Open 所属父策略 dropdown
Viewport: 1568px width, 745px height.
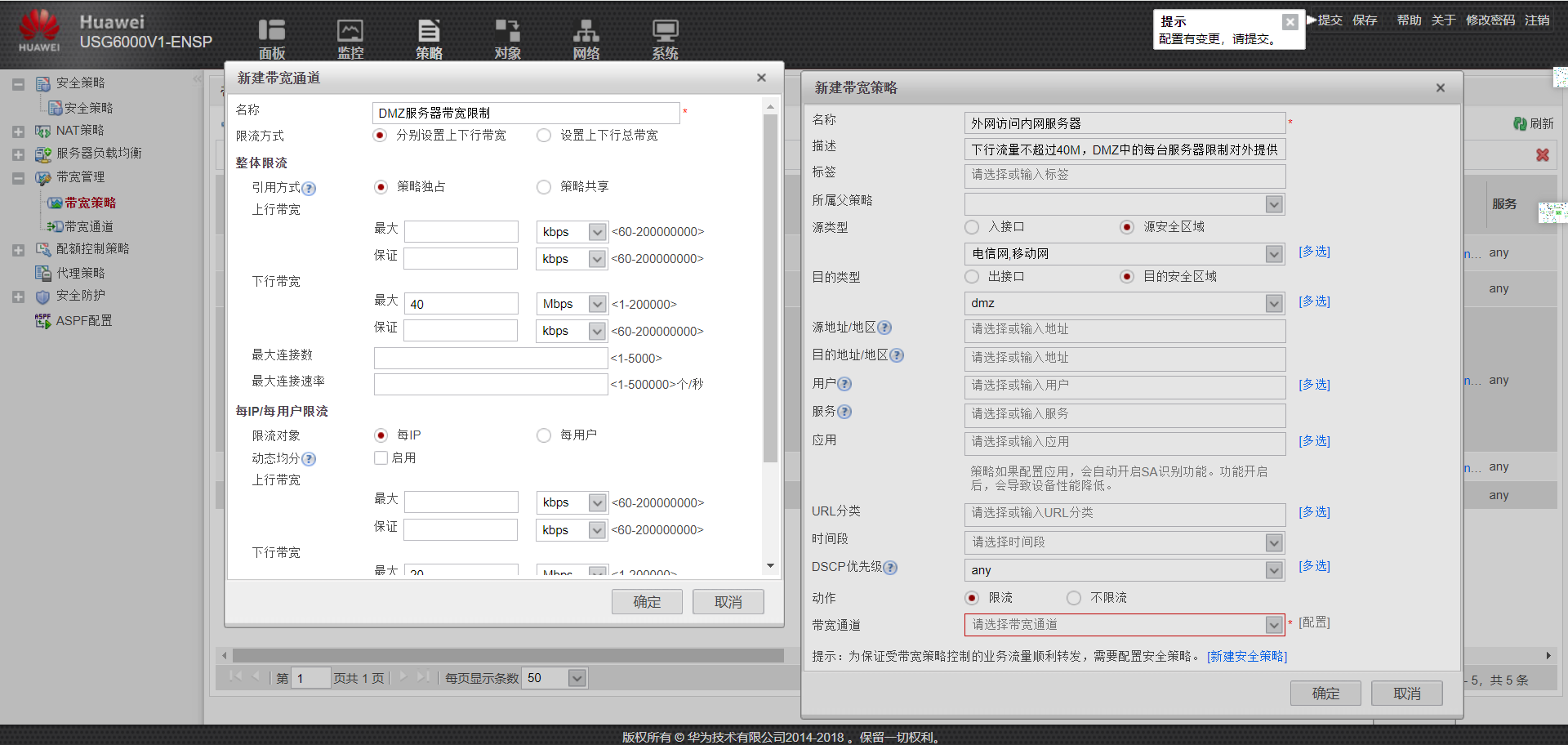tap(1274, 204)
